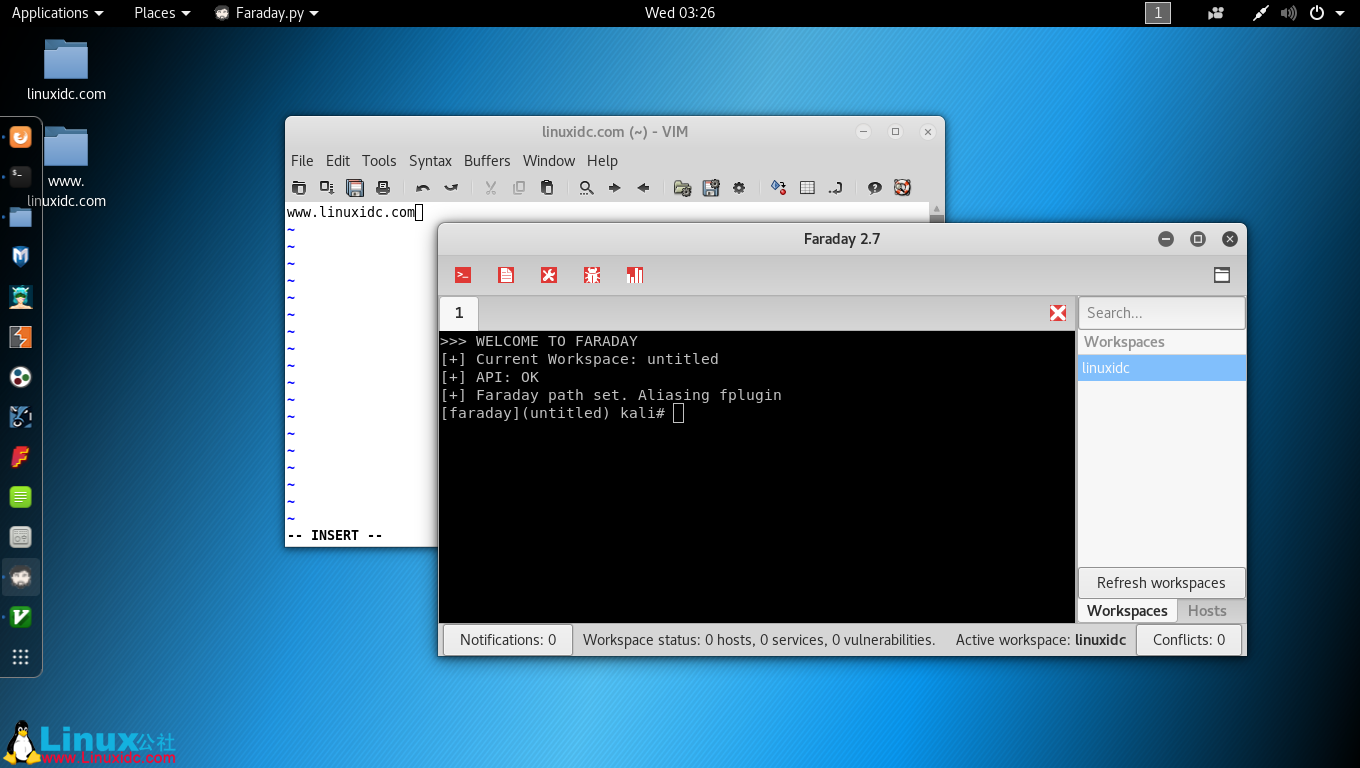Launch Terminal from the dock

tap(20, 177)
